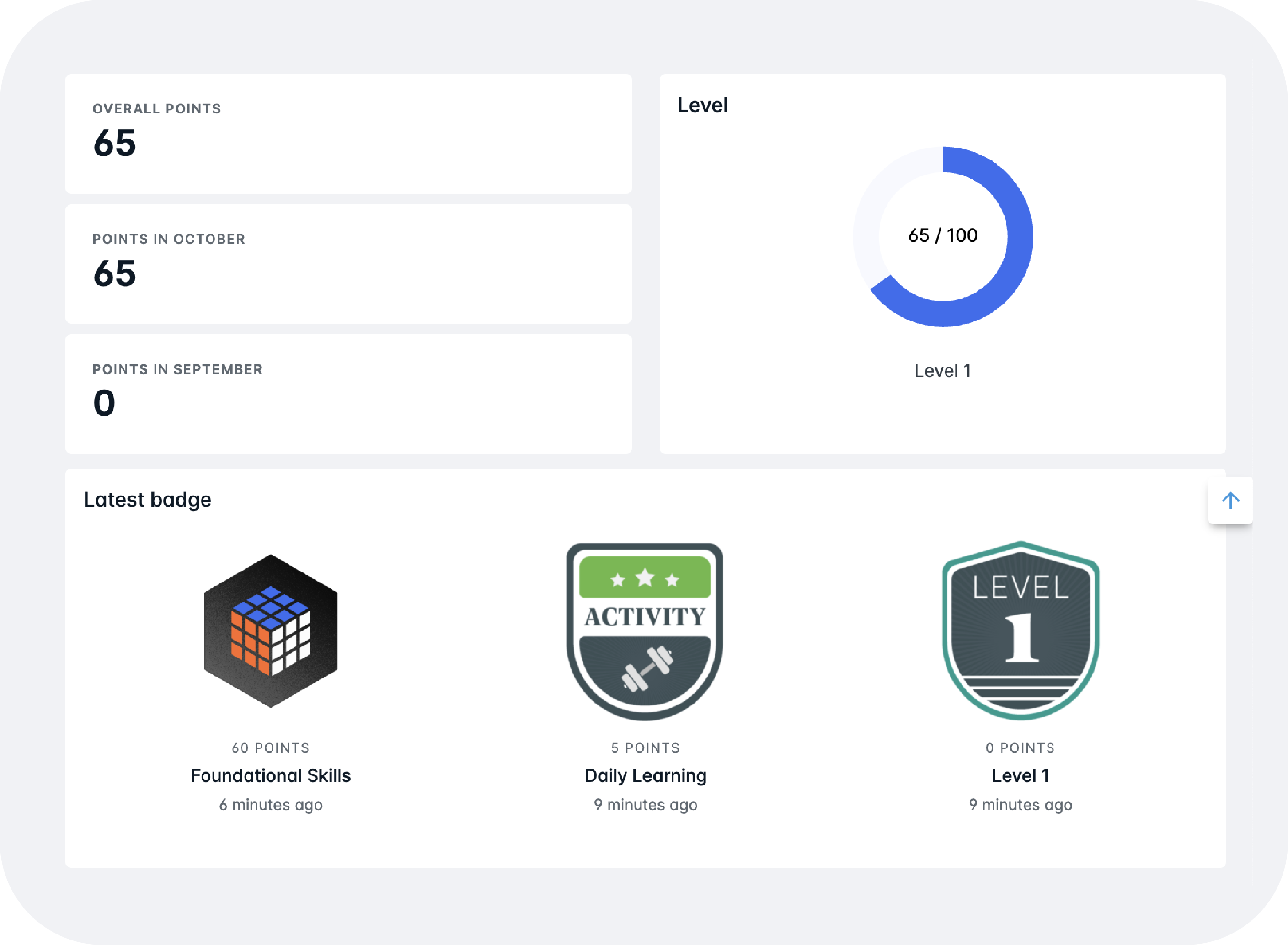Image resolution: width=1288 pixels, height=945 pixels.
Task: Open the Daily Learning badge title
Action: (645, 775)
